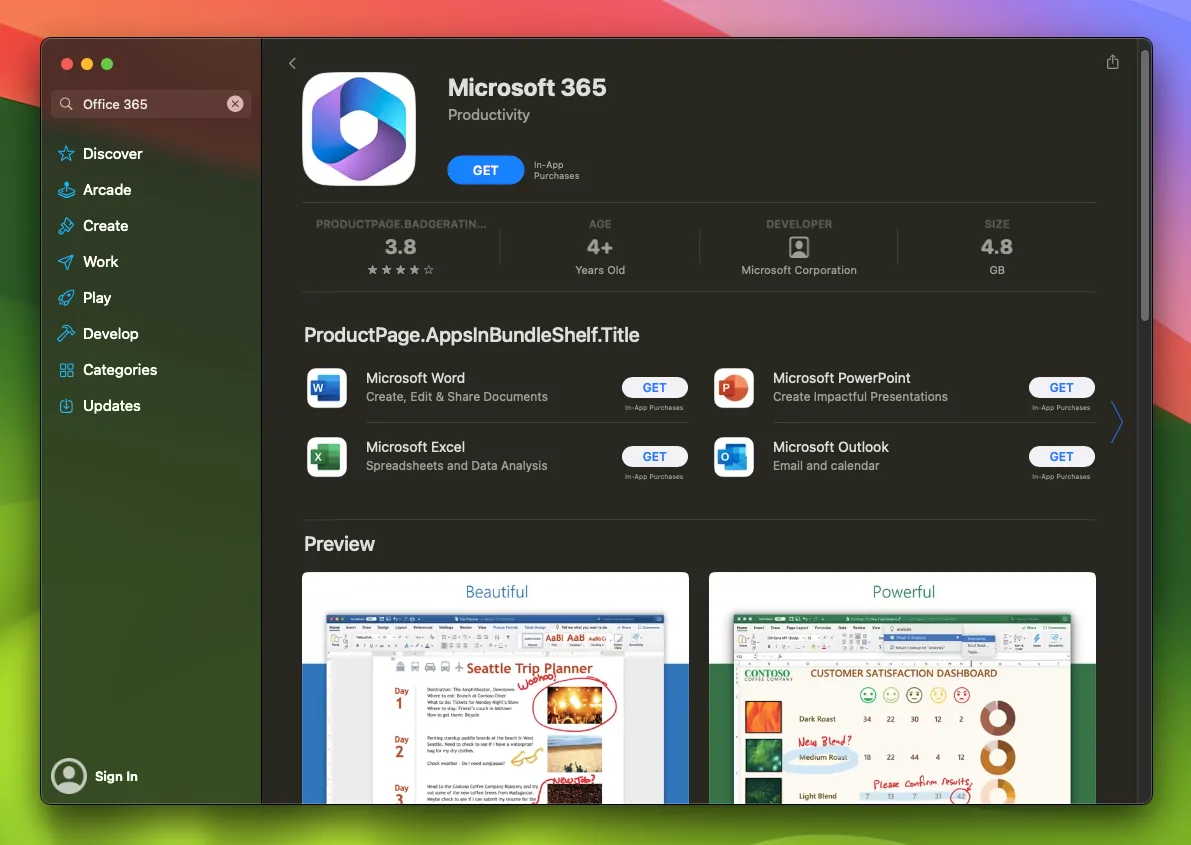
Task: Select the Arcade joystick icon in sidebar
Action: pyautogui.click(x=66, y=190)
